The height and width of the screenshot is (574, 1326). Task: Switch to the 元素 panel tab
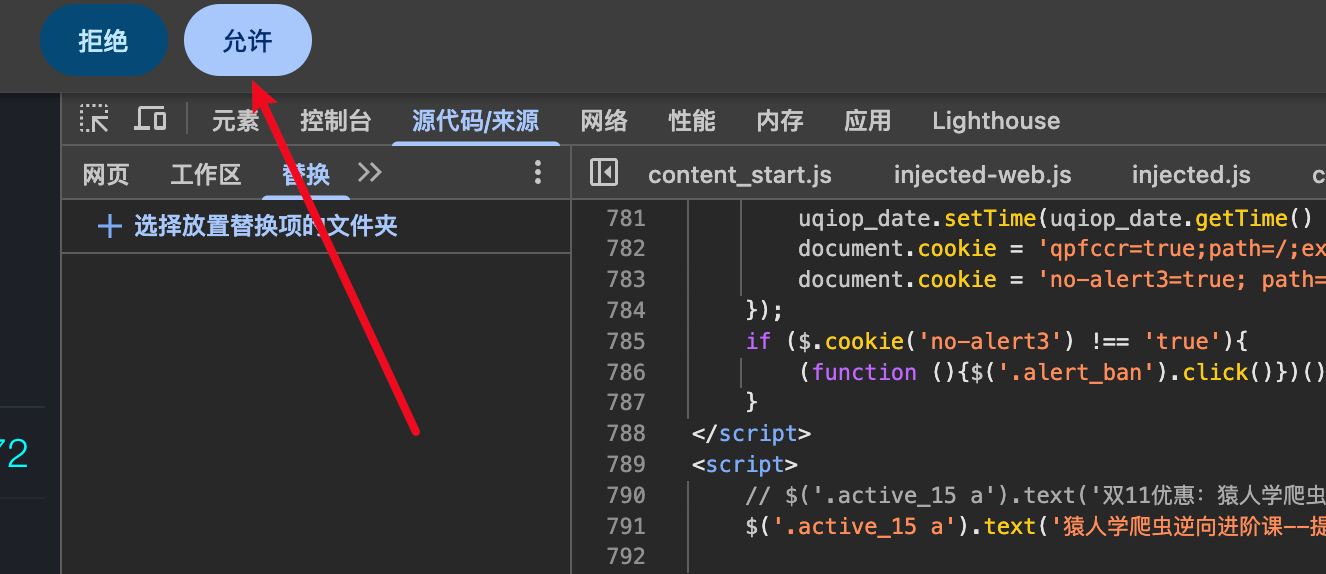click(x=235, y=121)
